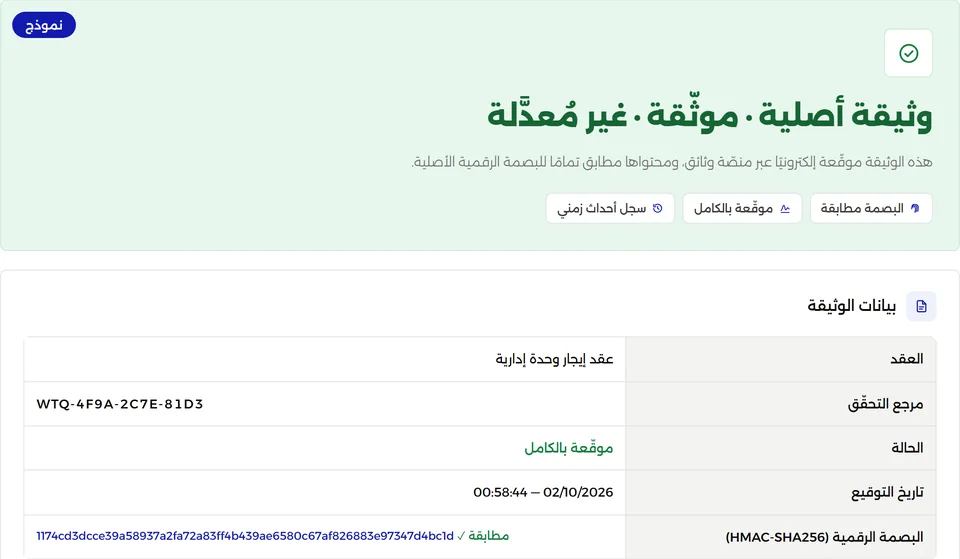Open the سجل أحداث زمني chip
The height and width of the screenshot is (559, 960).
(x=610, y=208)
